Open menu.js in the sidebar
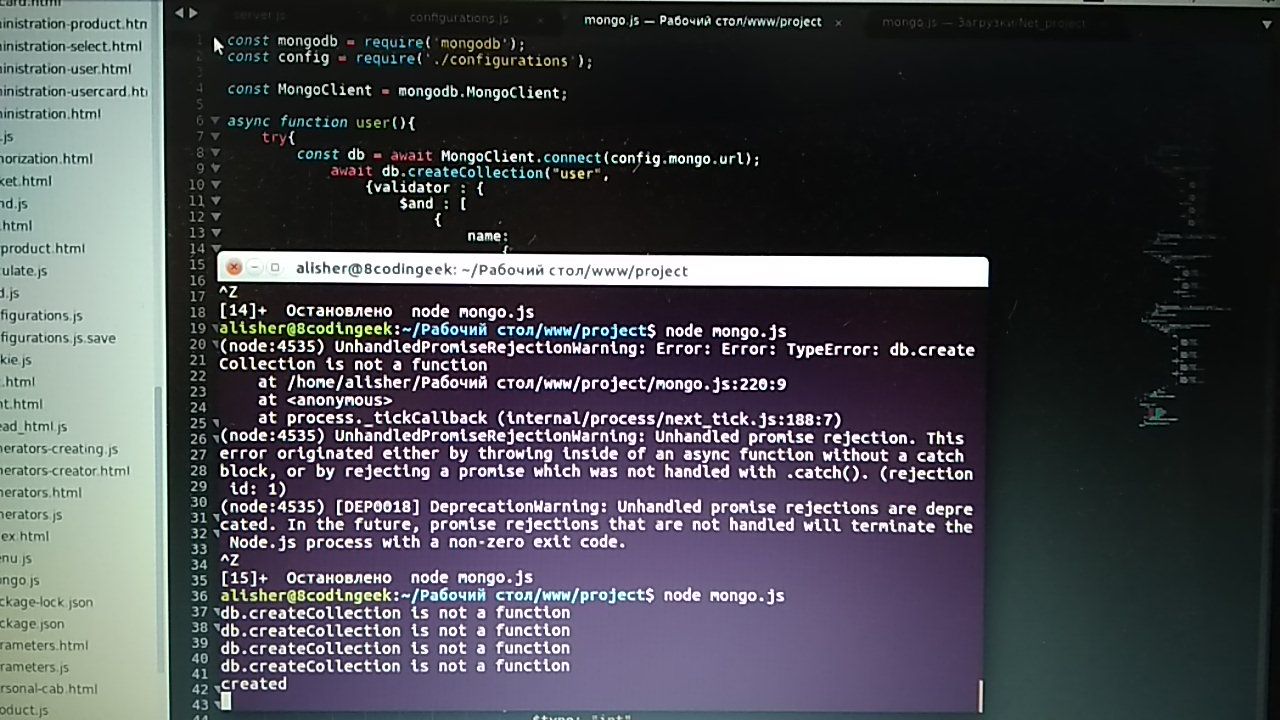 pyautogui.click(x=17, y=559)
